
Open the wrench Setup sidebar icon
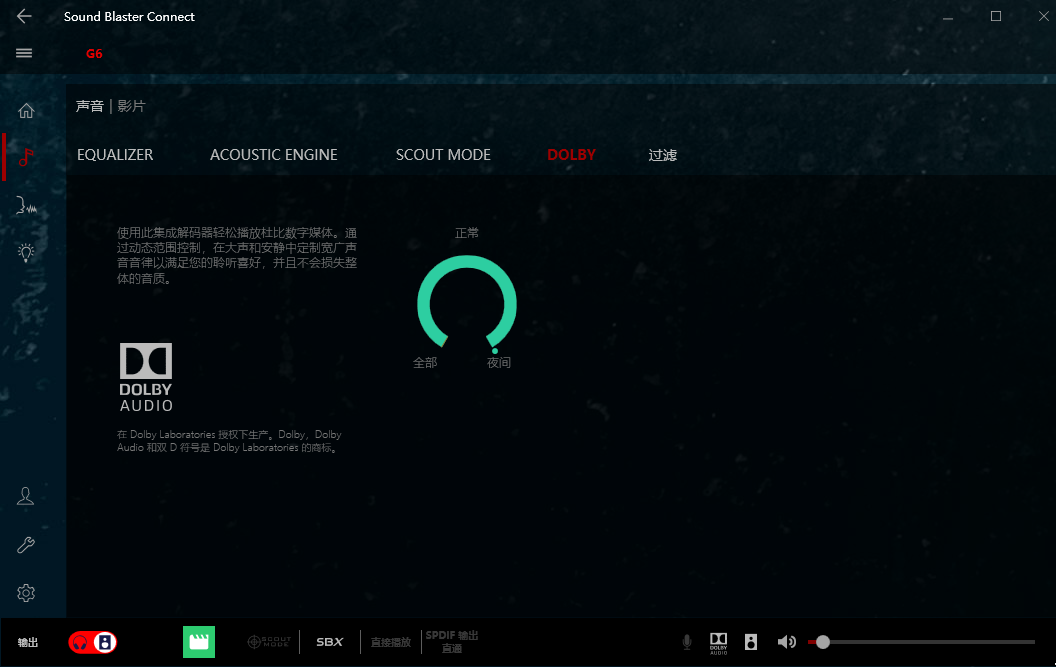coord(26,544)
